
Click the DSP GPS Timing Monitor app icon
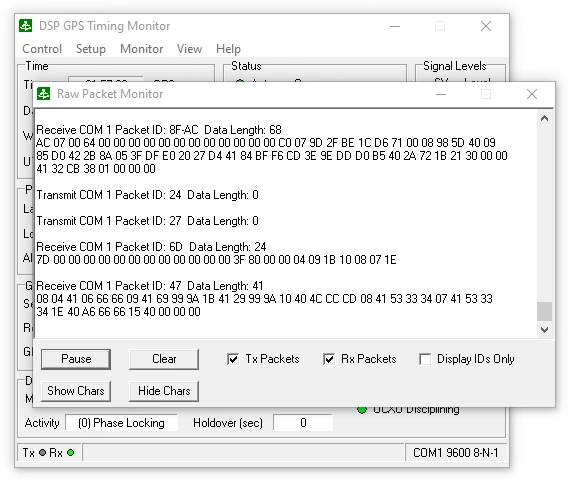pos(25,26)
